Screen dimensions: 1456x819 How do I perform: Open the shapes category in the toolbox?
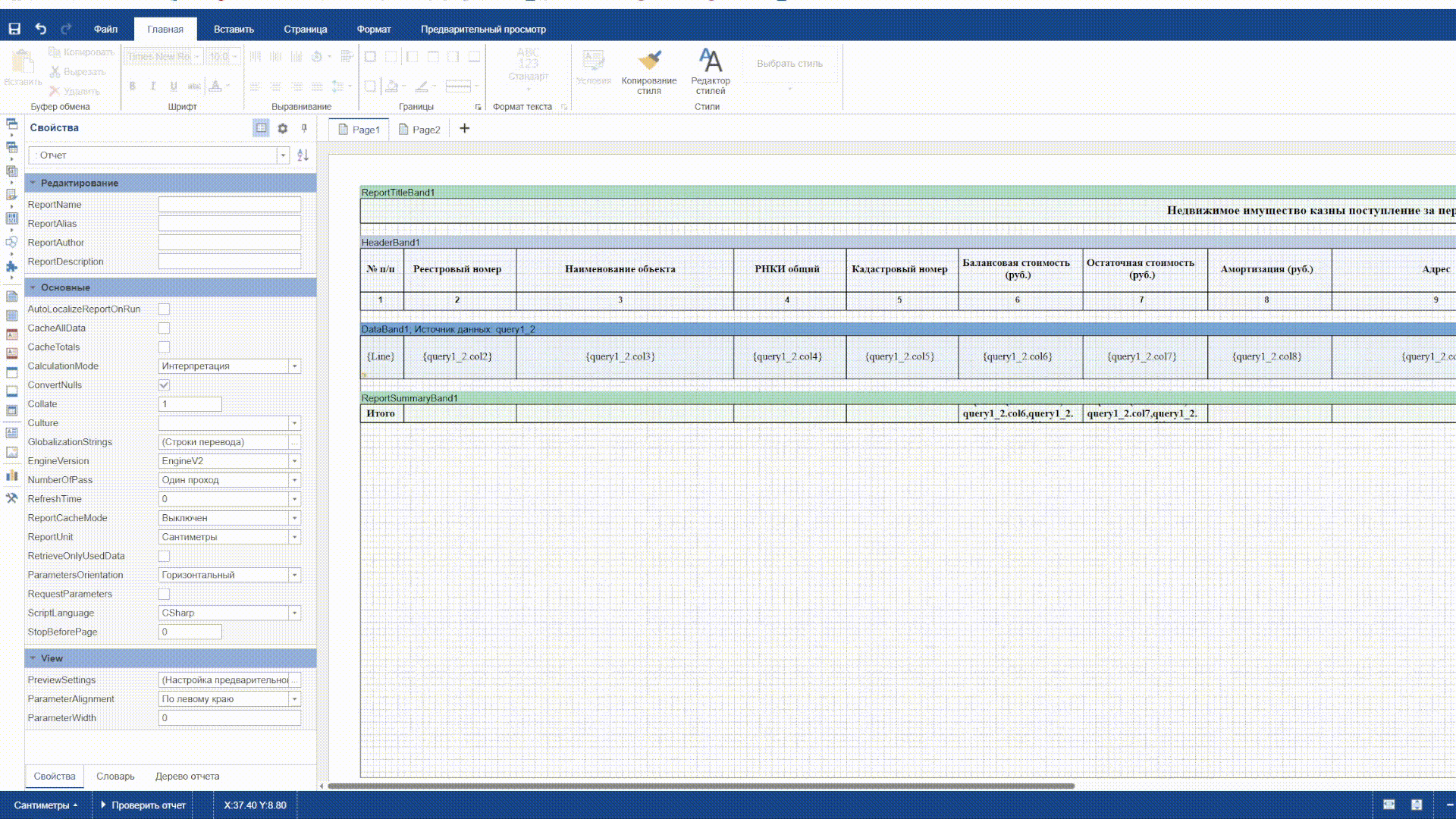[x=11, y=243]
